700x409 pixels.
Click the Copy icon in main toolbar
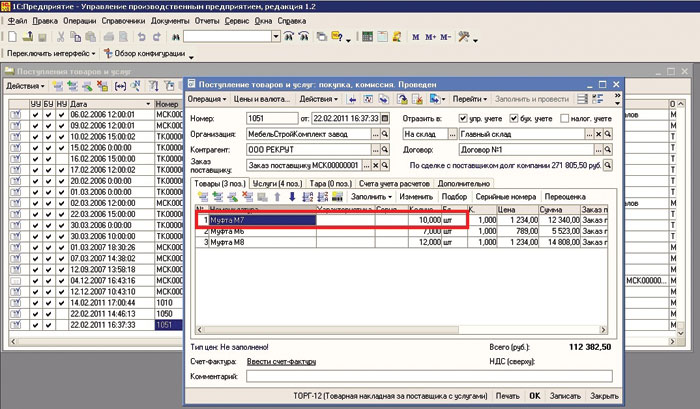click(x=76, y=37)
